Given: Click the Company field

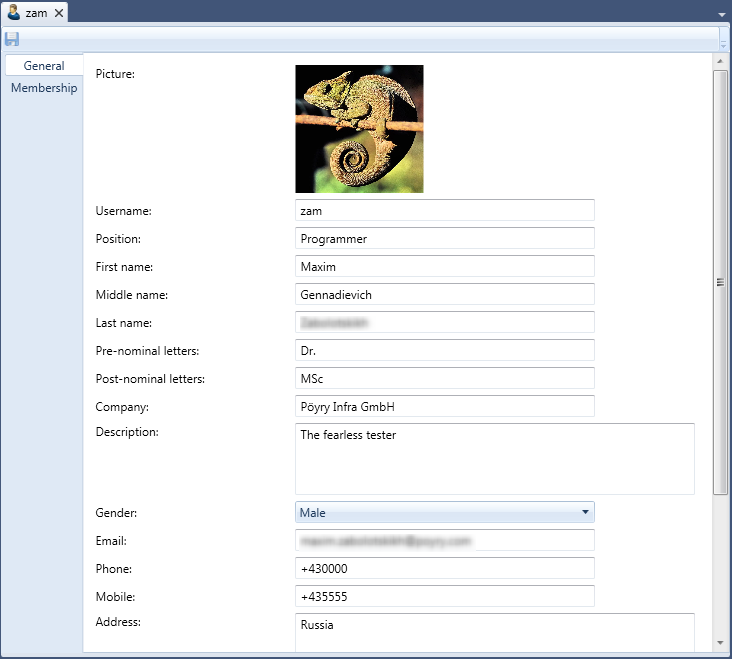Looking at the screenshot, I should click(x=445, y=407).
